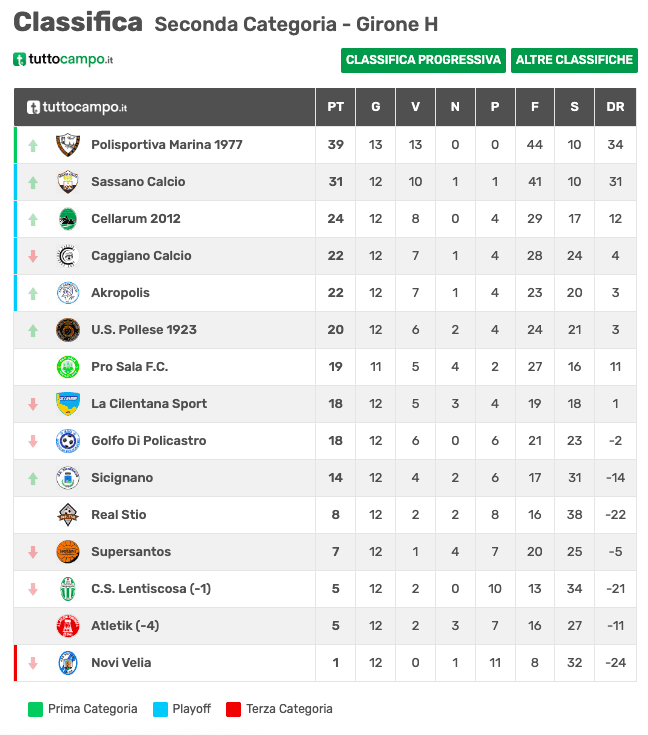Open the Pro Sala F.C. team link
This screenshot has height=735, width=648.
pos(129,367)
